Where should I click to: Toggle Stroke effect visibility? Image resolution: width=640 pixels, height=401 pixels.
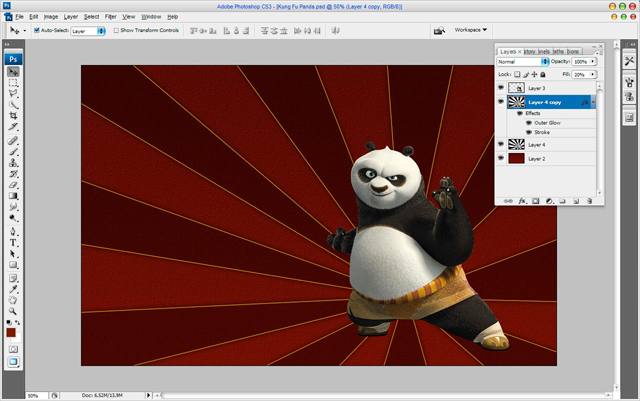[529, 132]
